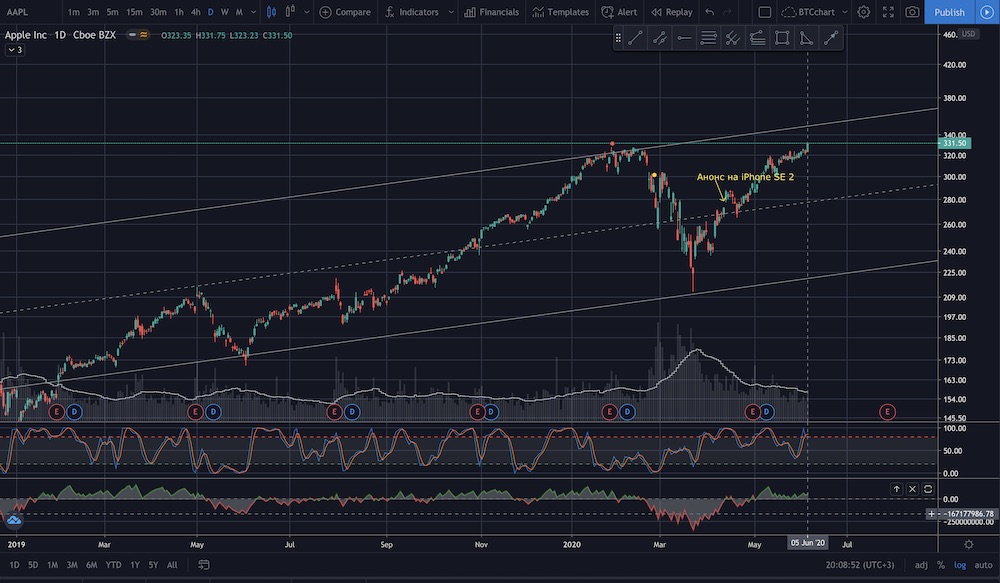Take a chart snapshot with camera icon
The height and width of the screenshot is (583, 1000).
point(913,11)
